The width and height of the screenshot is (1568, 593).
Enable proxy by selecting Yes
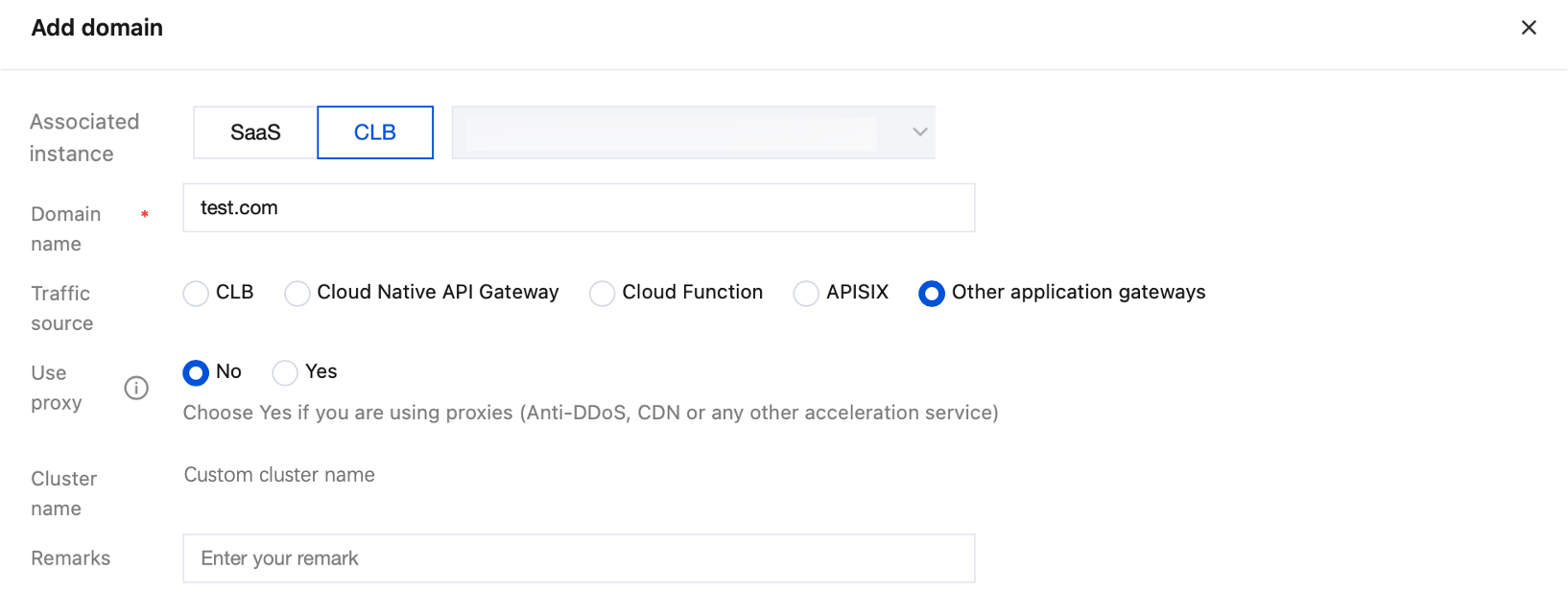tap(285, 372)
